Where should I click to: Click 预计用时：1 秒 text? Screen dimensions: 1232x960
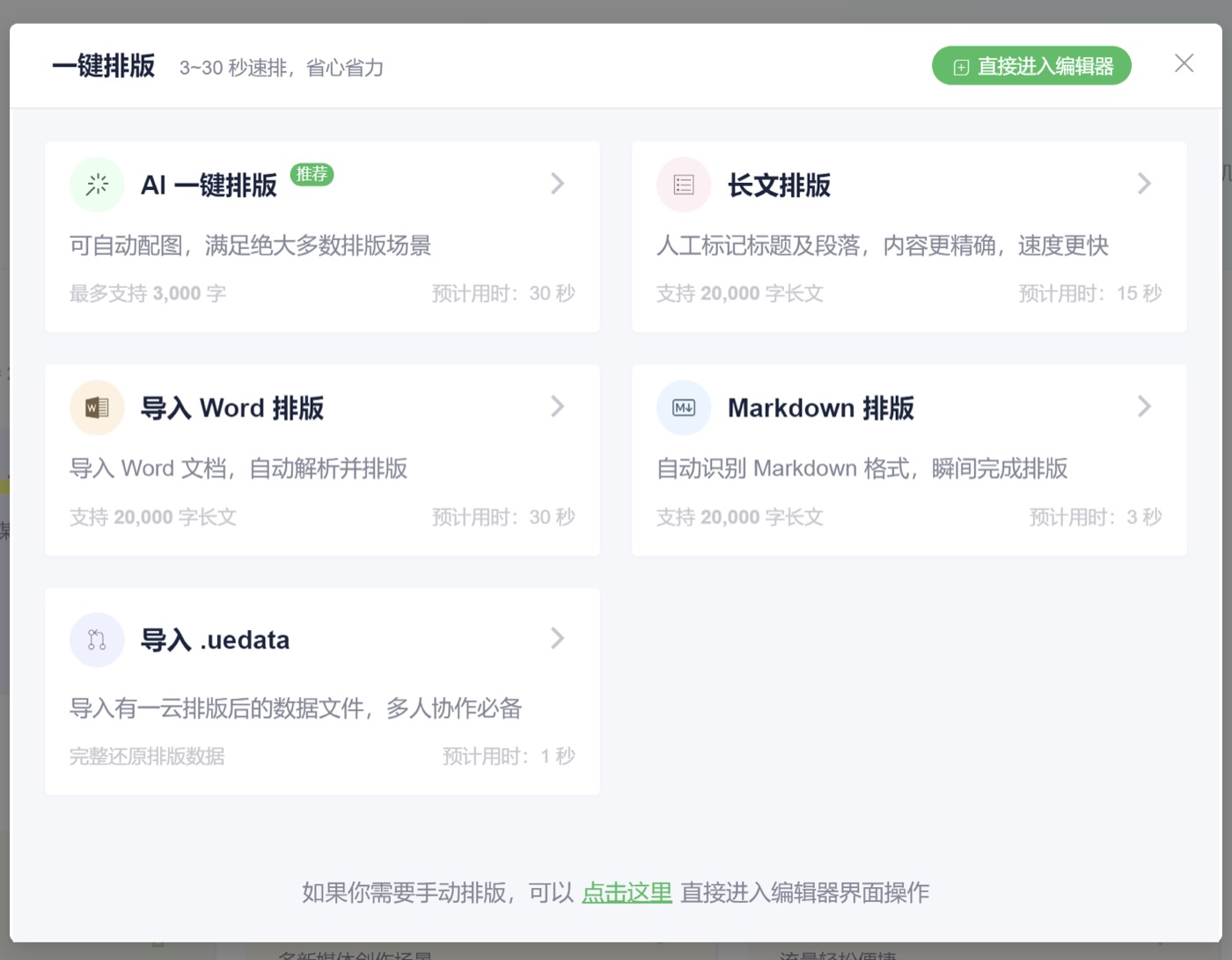coord(509,756)
